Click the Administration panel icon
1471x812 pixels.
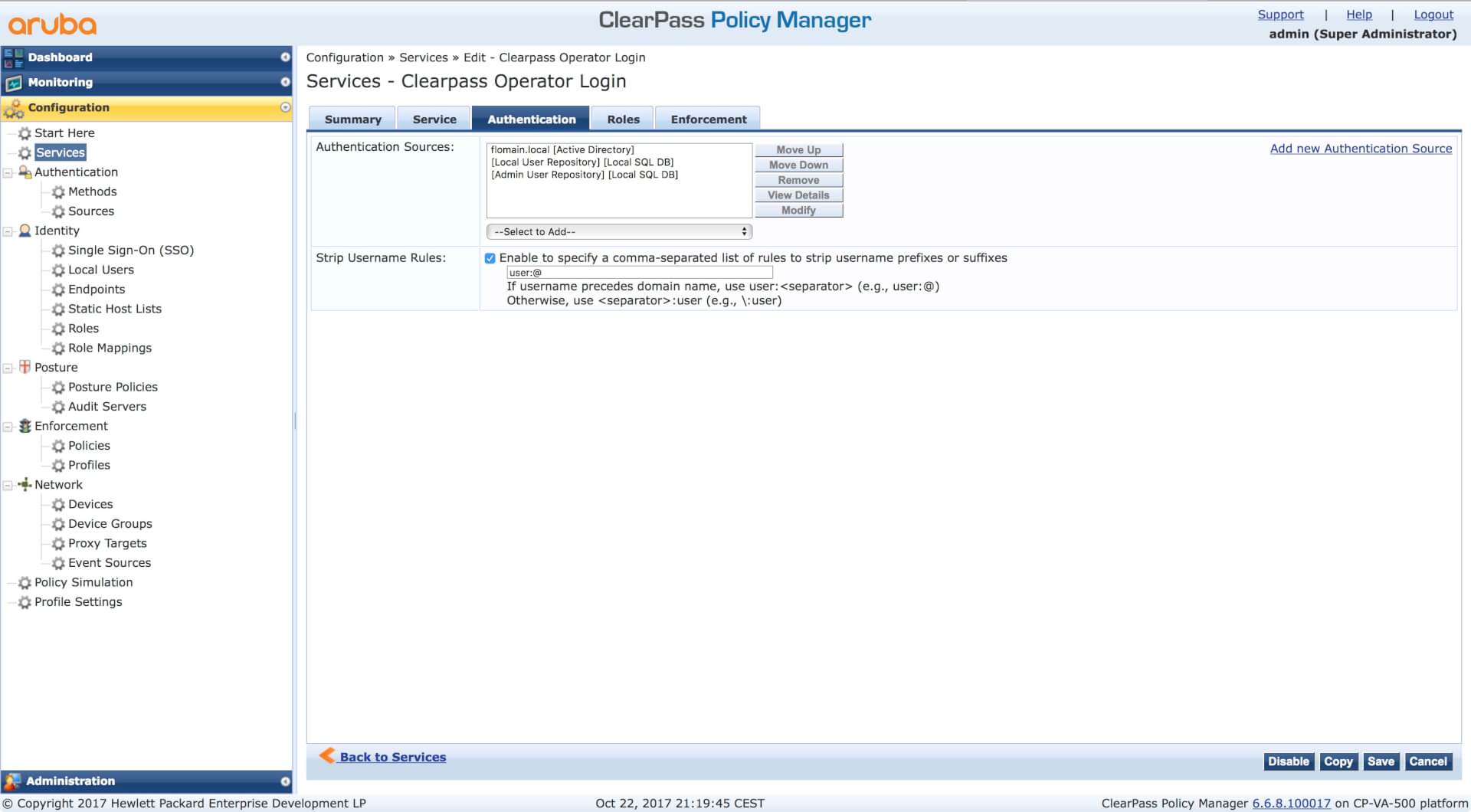tap(12, 781)
